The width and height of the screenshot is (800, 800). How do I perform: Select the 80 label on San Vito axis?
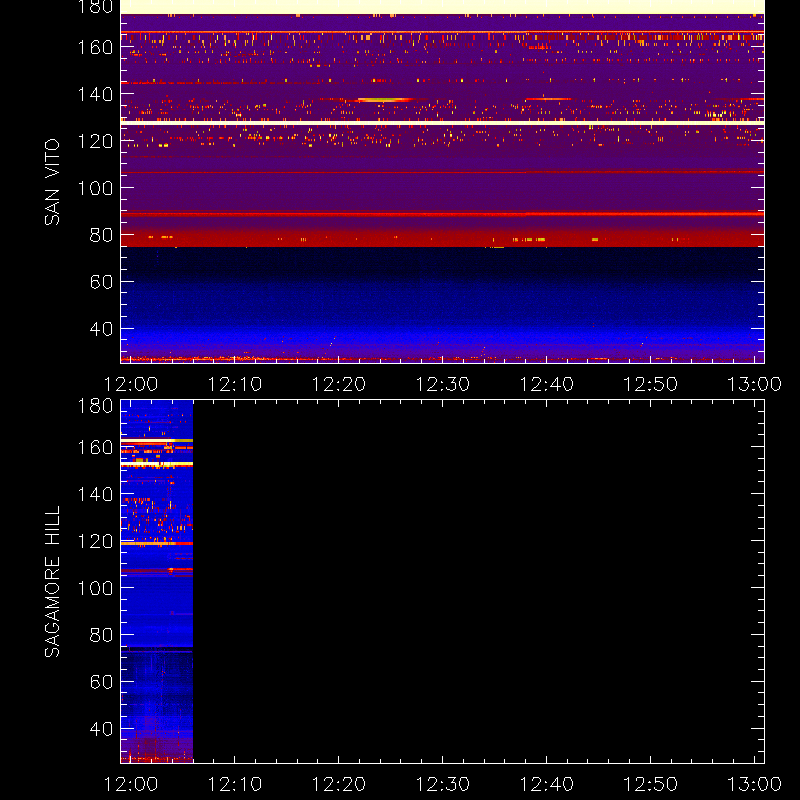click(101, 235)
